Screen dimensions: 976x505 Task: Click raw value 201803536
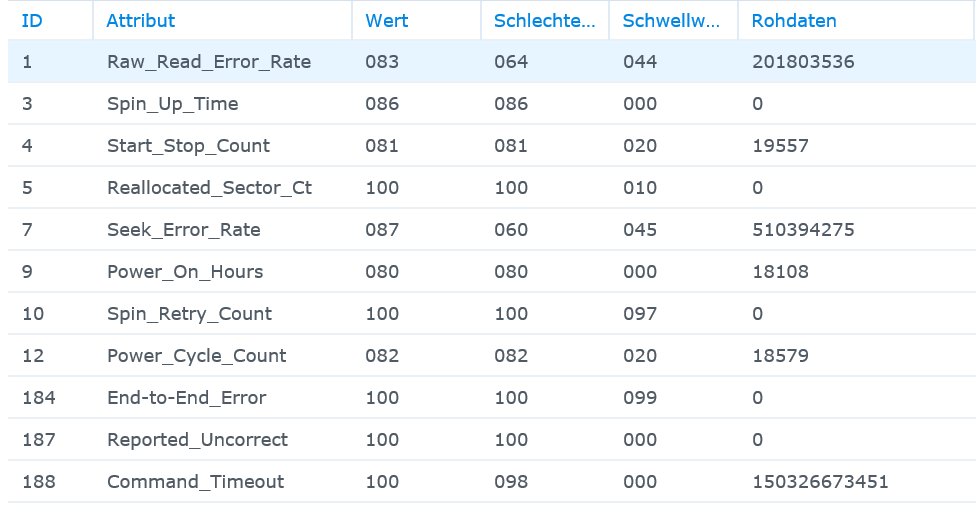pyautogui.click(x=803, y=62)
